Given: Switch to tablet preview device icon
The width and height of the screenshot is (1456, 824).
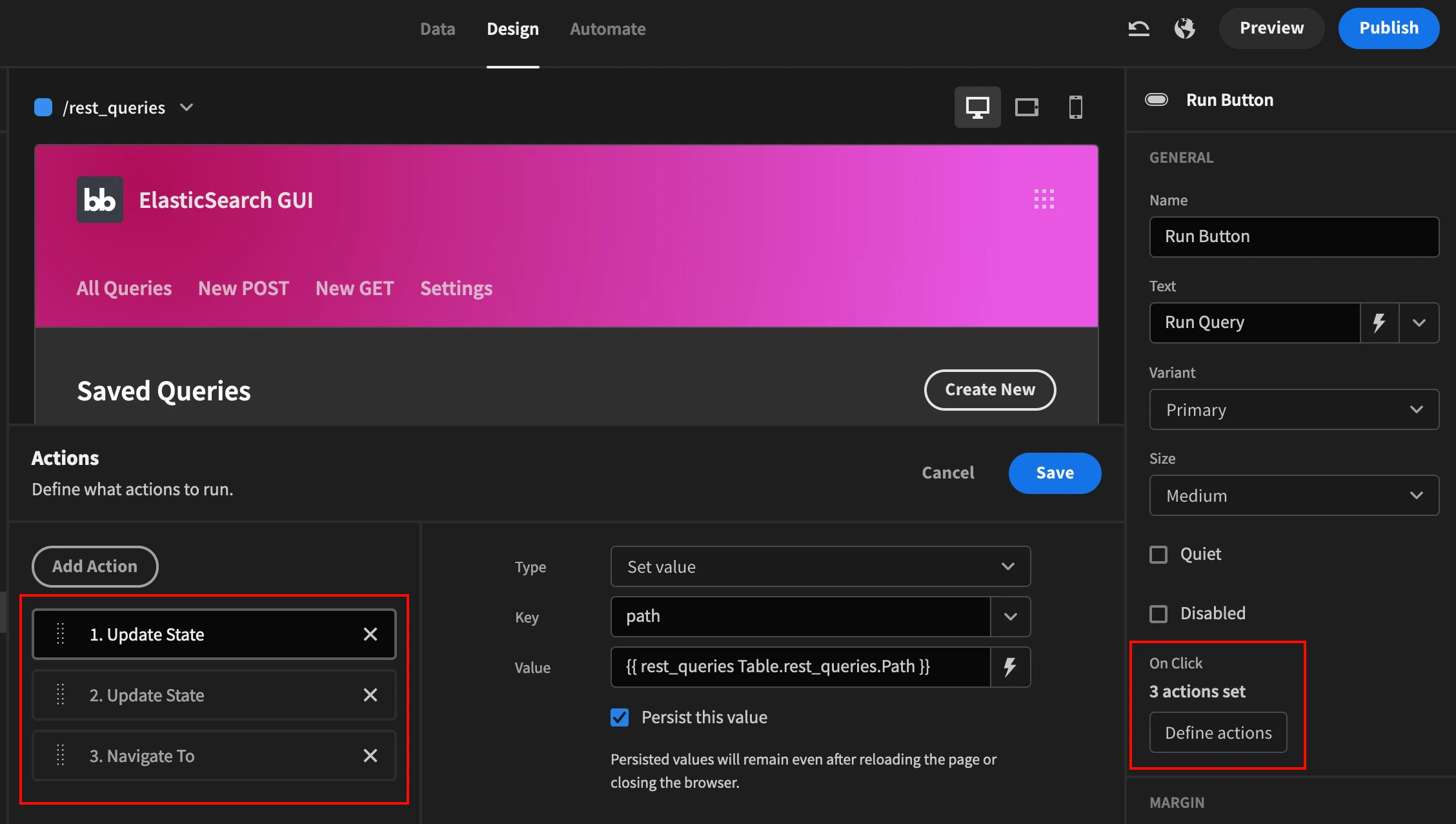Looking at the screenshot, I should pyautogui.click(x=1026, y=107).
